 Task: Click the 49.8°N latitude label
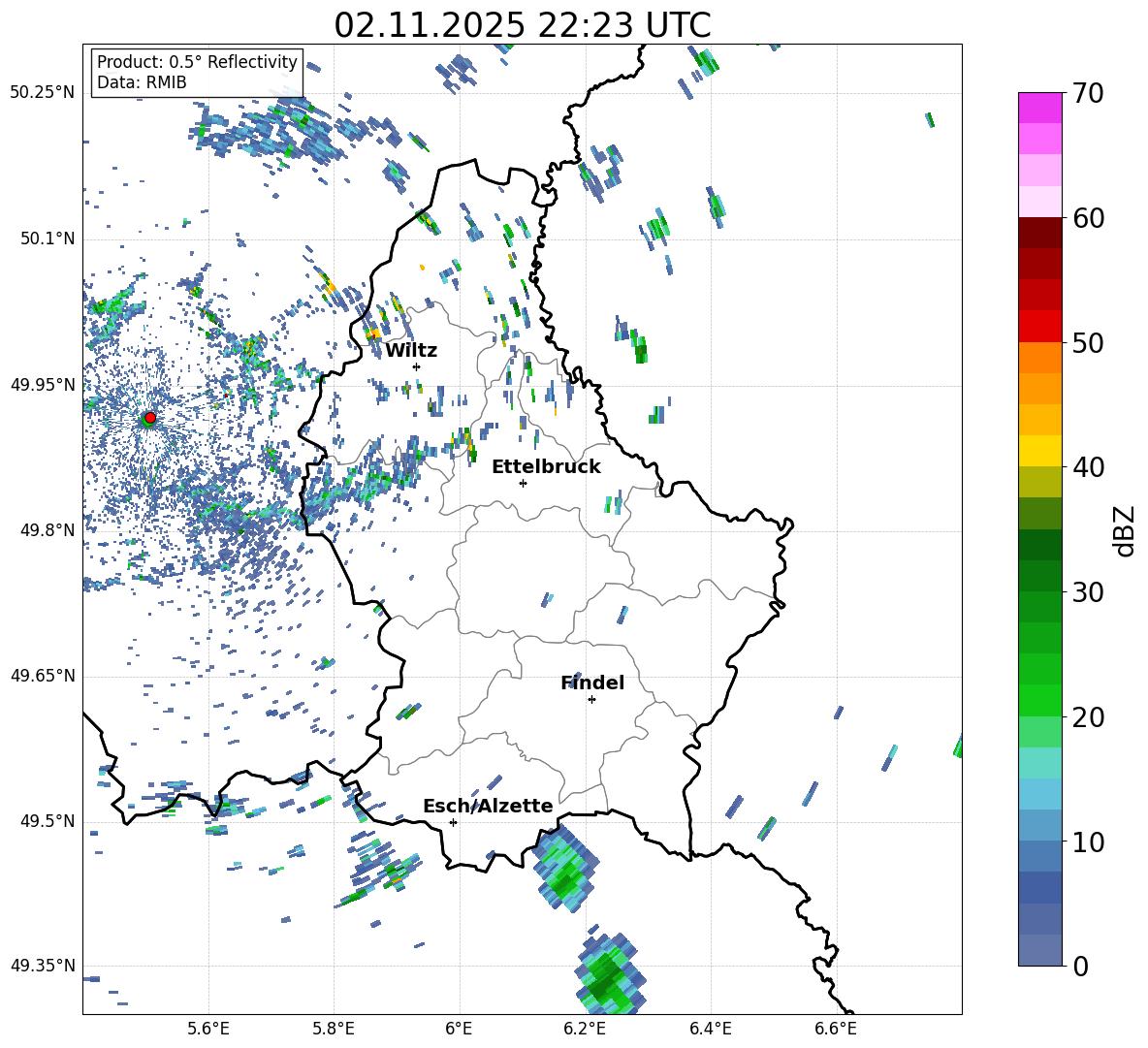coord(48,530)
